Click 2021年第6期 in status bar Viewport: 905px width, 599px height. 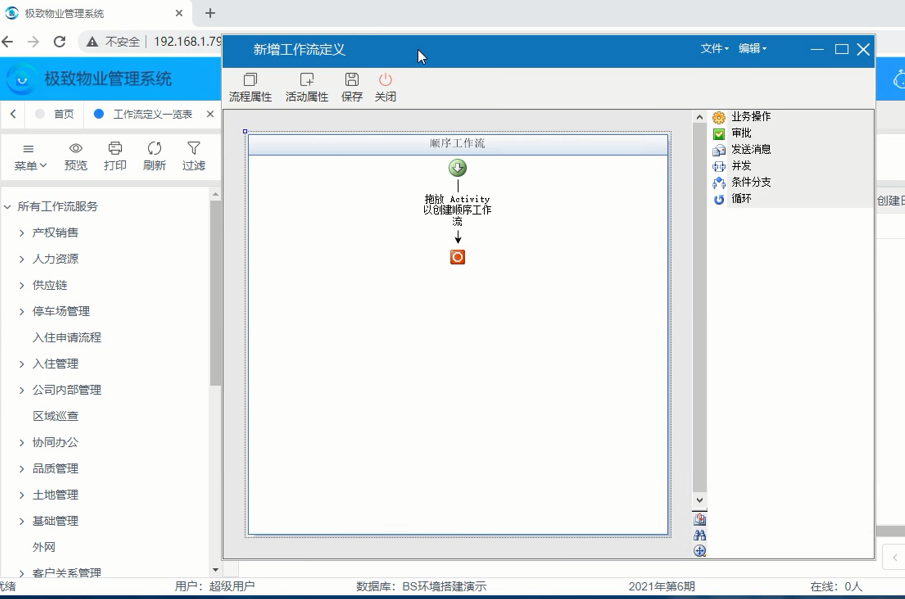(661, 586)
